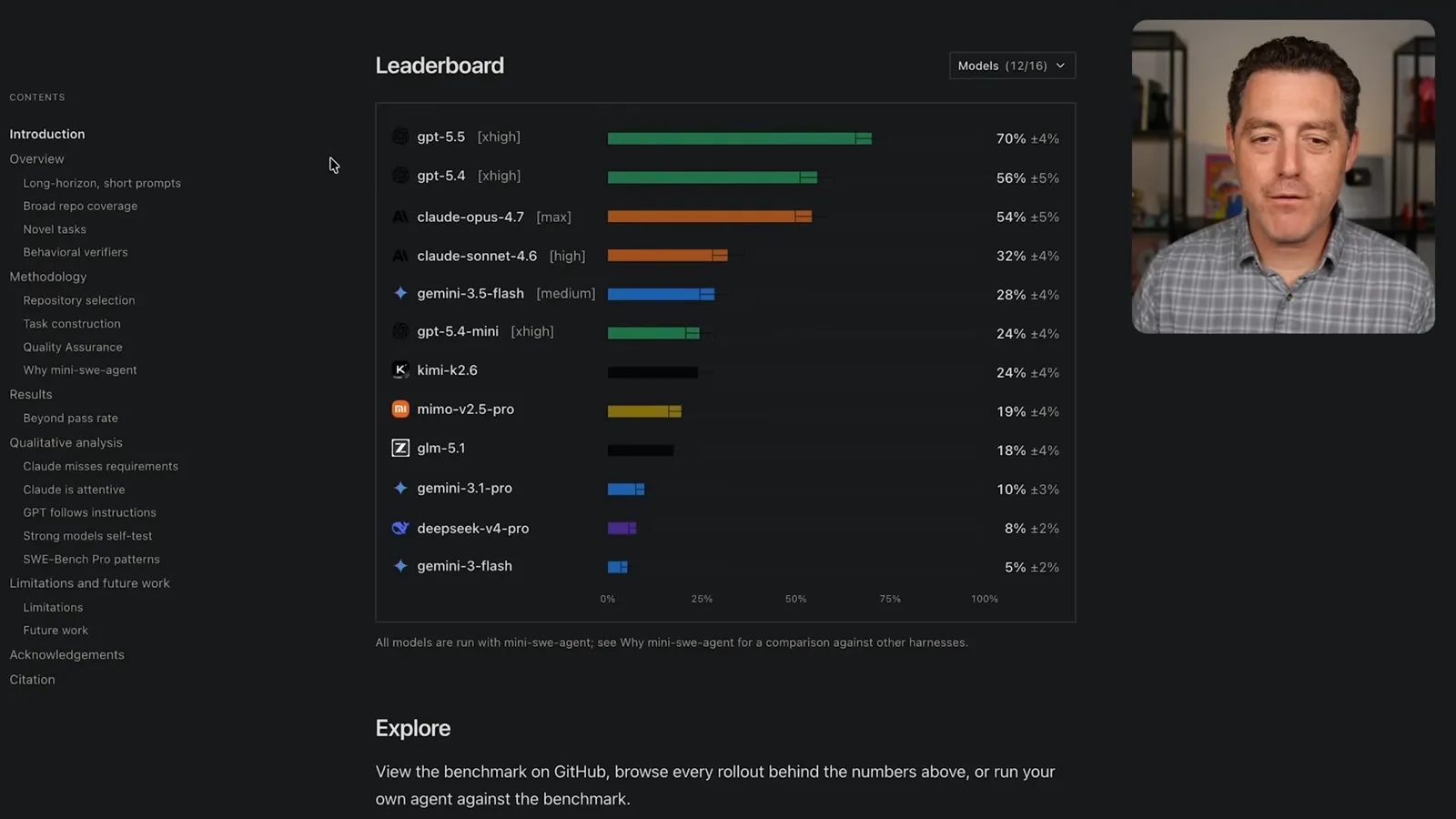Open Why mini-swe-agent in contents sidebar
This screenshot has height=819, width=1456.
pyautogui.click(x=80, y=370)
